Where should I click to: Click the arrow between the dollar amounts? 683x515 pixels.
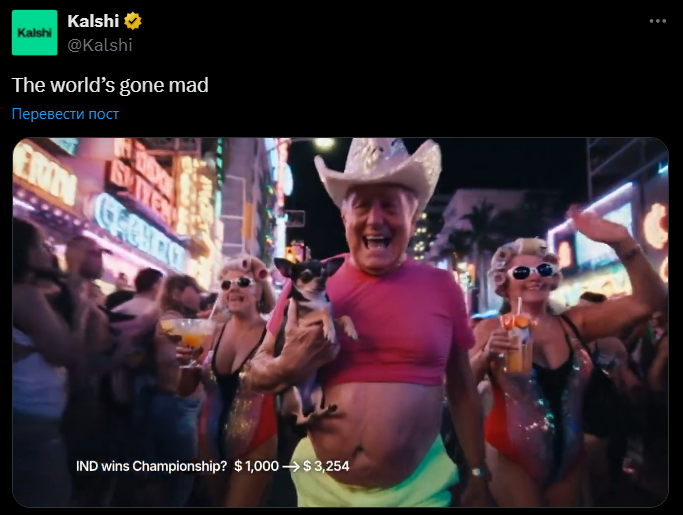(291, 467)
